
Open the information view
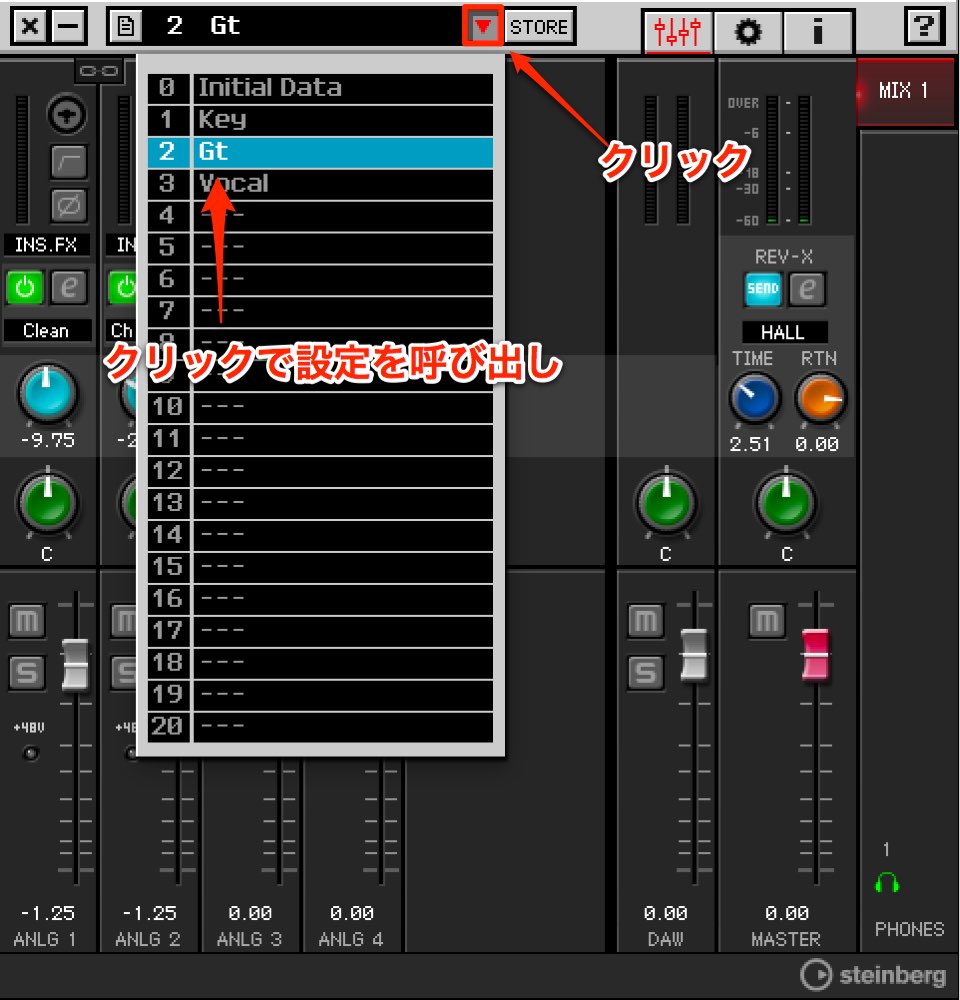pyautogui.click(x=818, y=31)
